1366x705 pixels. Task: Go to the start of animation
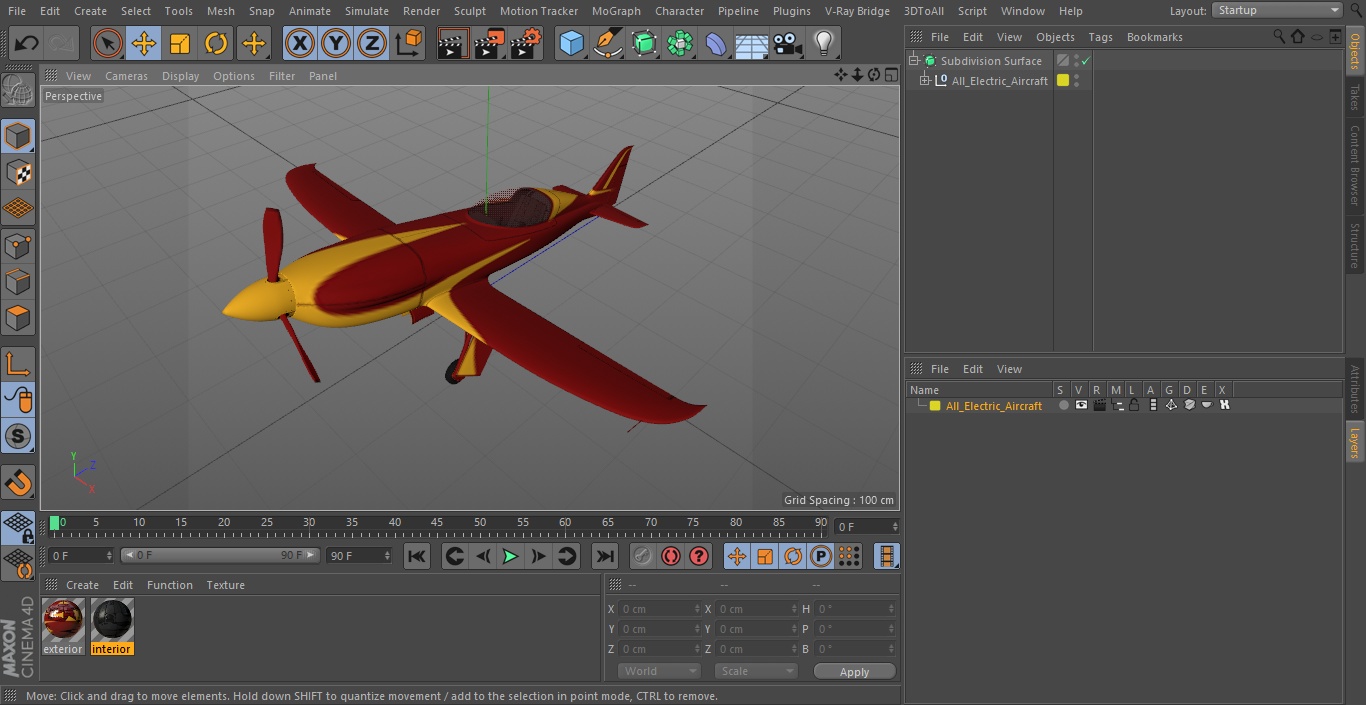(417, 556)
